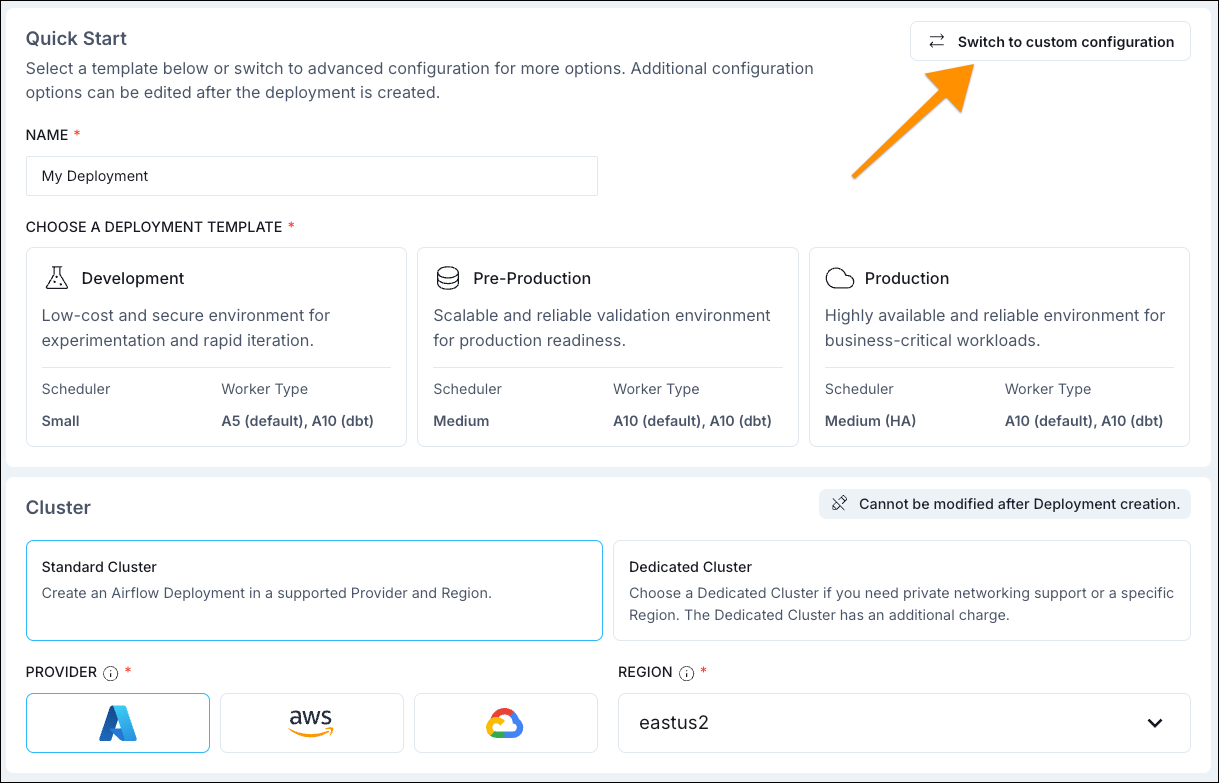Screen dimensions: 1219x783
Task: Click the flask icon on Development template
Action: point(54,277)
